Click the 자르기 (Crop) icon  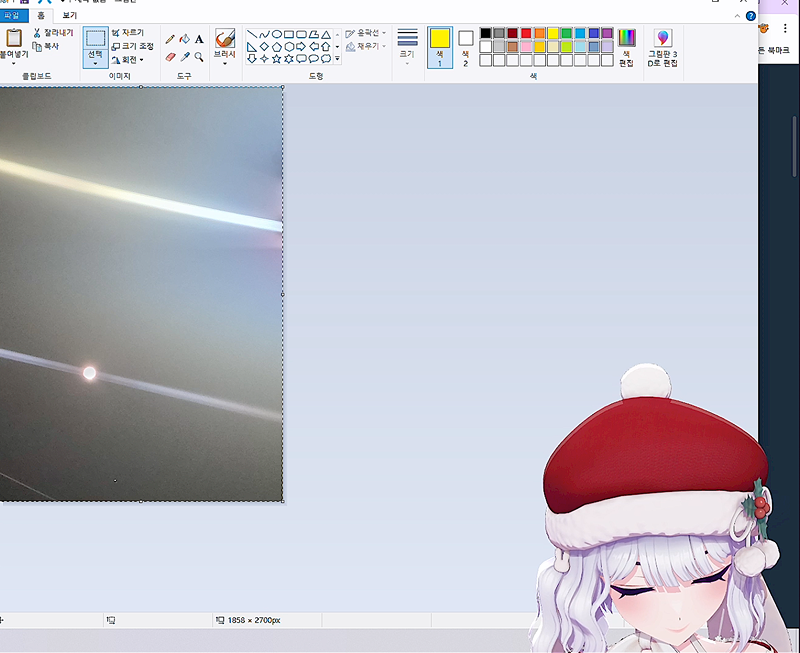pyautogui.click(x=117, y=33)
